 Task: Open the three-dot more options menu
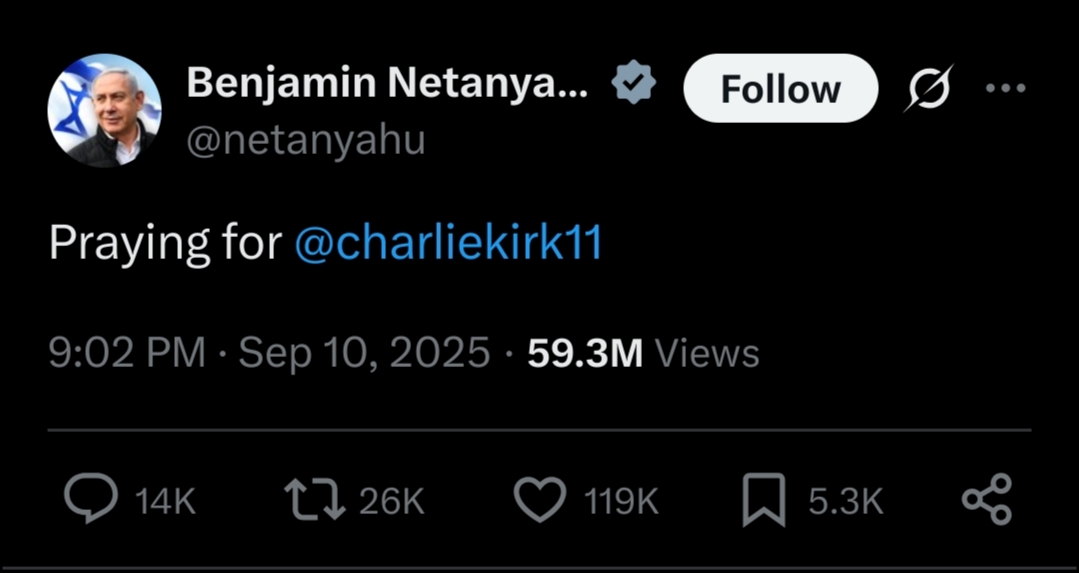[1005, 88]
